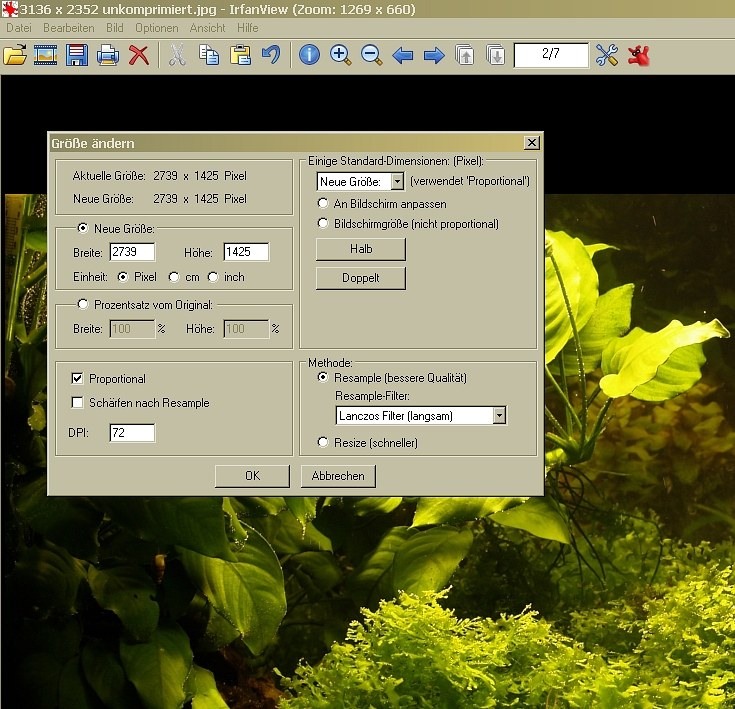Go to next image arrow
The image size is (735, 709).
(434, 55)
